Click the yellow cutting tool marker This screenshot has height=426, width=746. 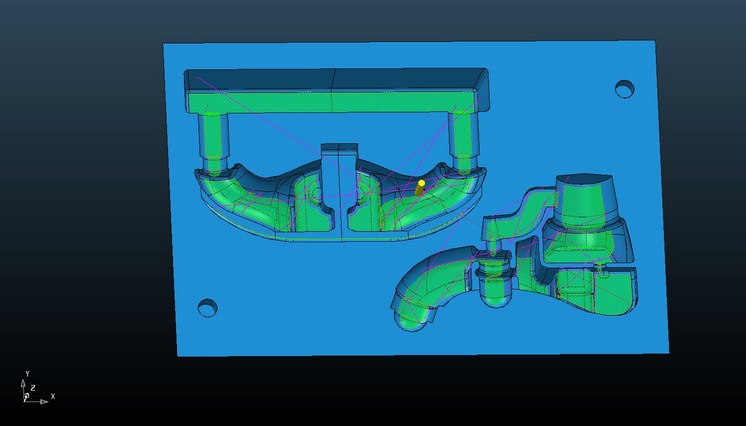click(x=420, y=187)
